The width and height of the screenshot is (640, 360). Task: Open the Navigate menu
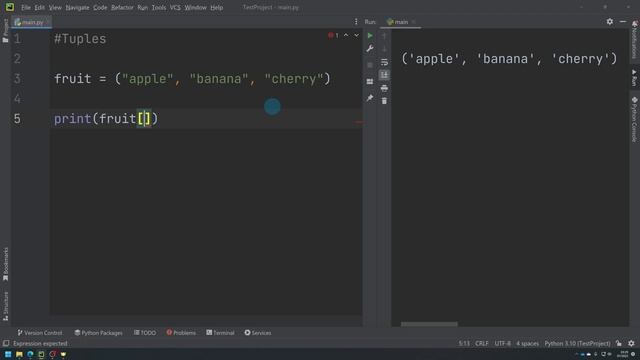(x=78, y=7)
